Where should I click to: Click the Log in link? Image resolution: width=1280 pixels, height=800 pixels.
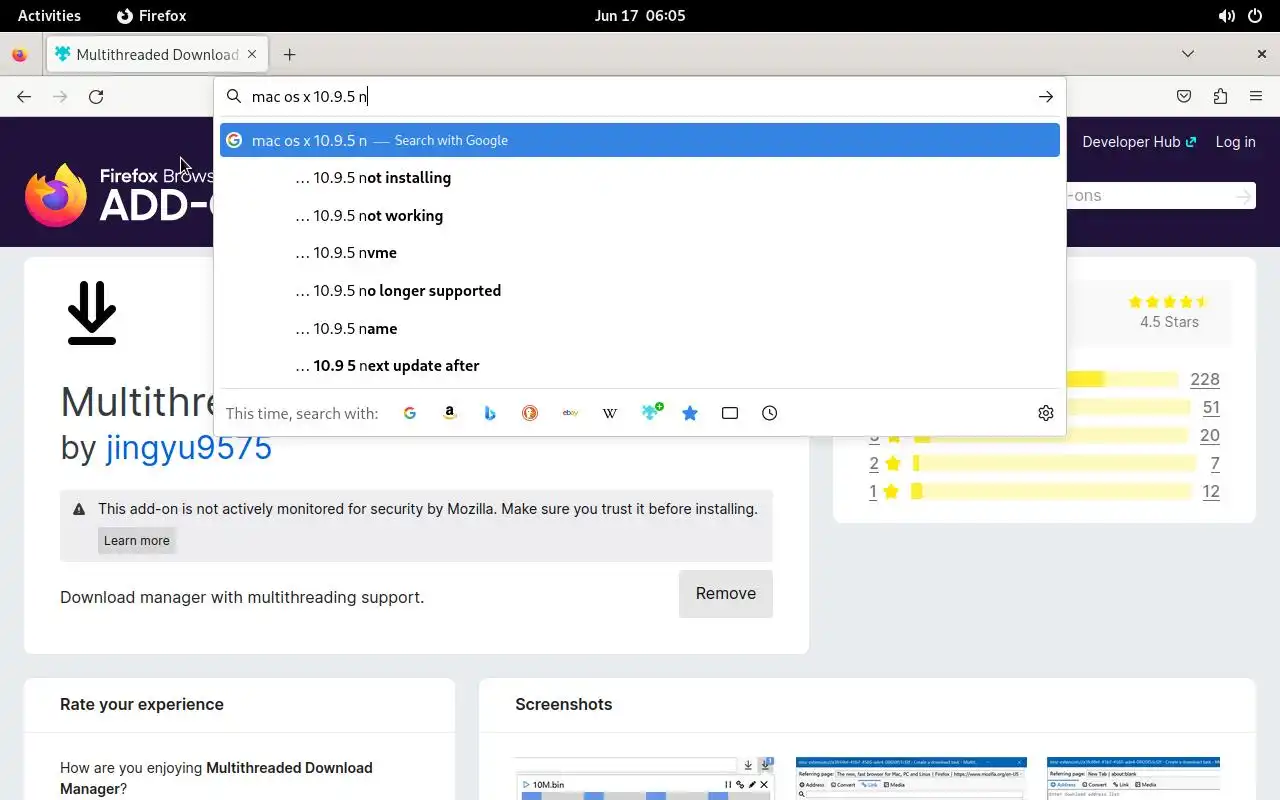point(1236,142)
